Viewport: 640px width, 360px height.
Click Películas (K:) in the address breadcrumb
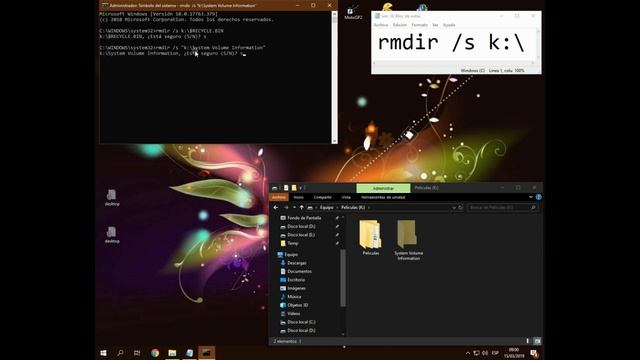coord(353,207)
